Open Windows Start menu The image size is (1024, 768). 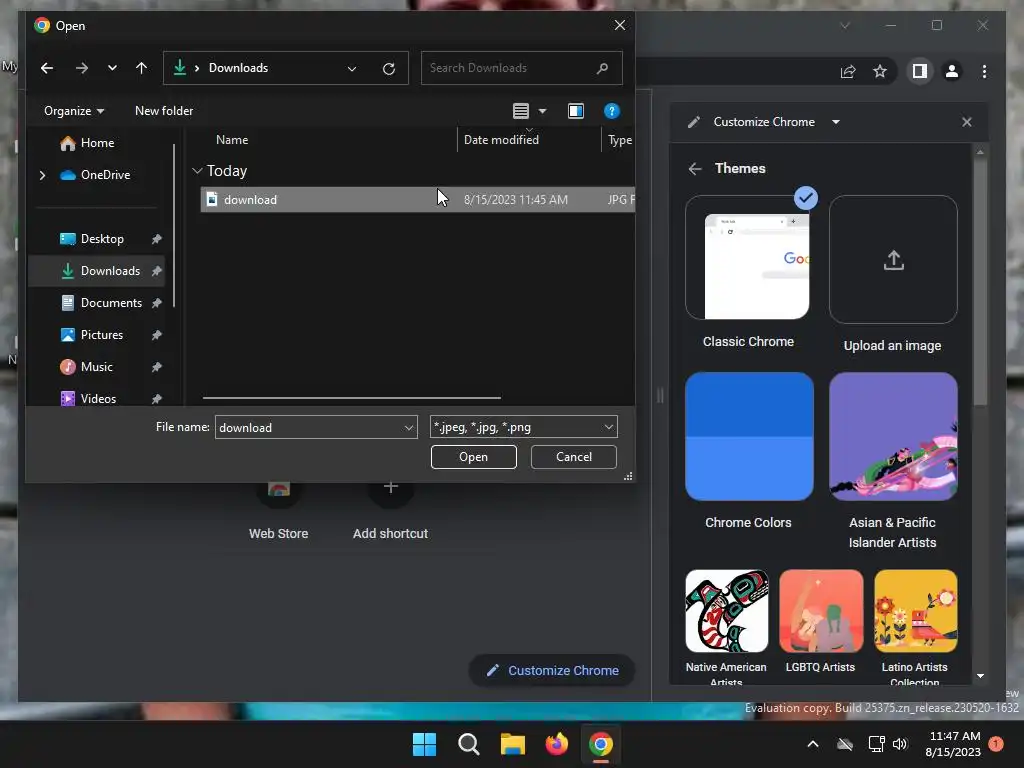[x=424, y=744]
